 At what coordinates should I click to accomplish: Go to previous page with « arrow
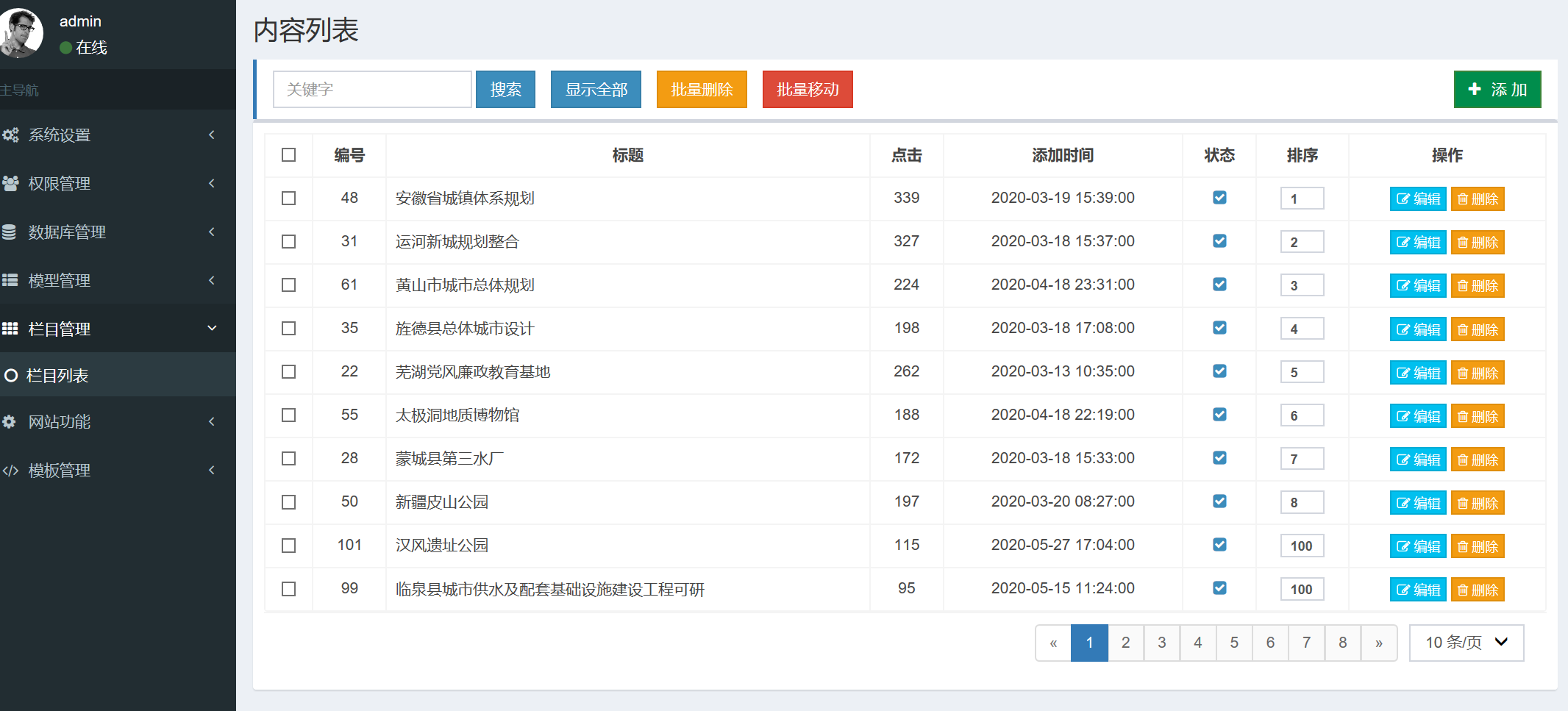click(x=1053, y=643)
